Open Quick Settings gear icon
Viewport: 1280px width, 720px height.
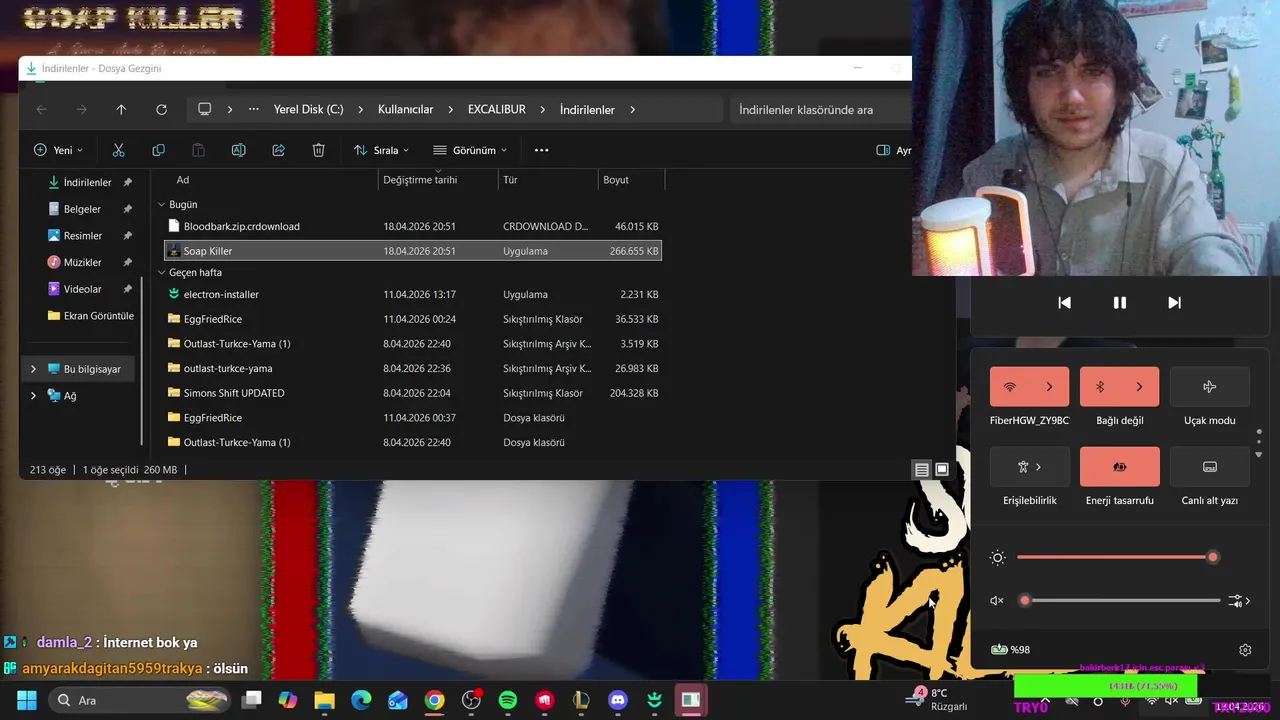[x=1245, y=650]
